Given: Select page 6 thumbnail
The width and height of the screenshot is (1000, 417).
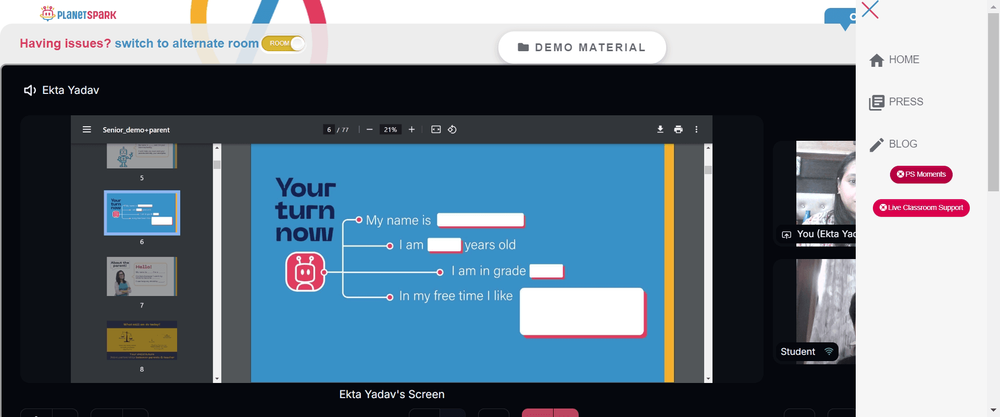Looking at the screenshot, I should pos(142,213).
